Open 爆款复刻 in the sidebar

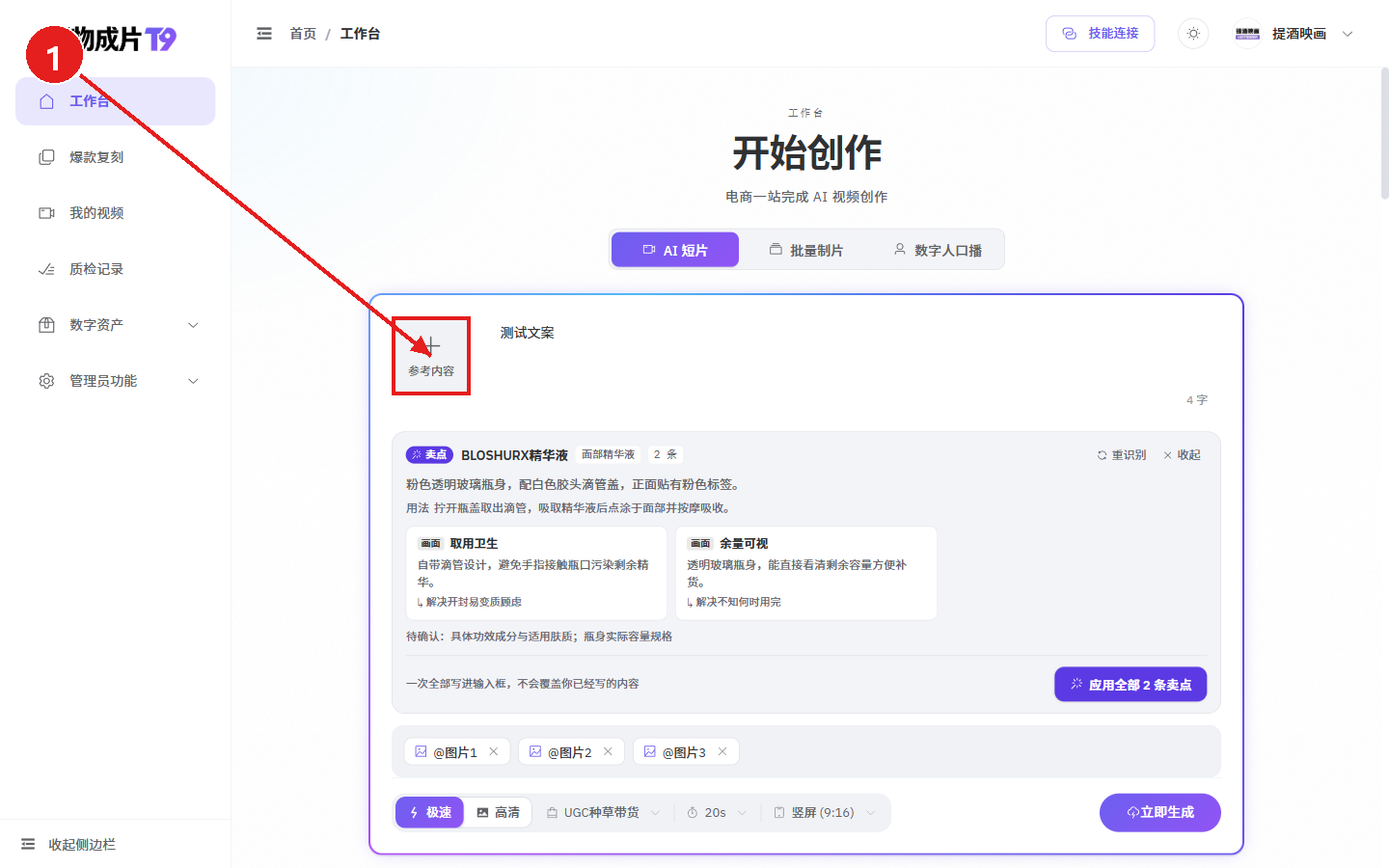pos(115,157)
